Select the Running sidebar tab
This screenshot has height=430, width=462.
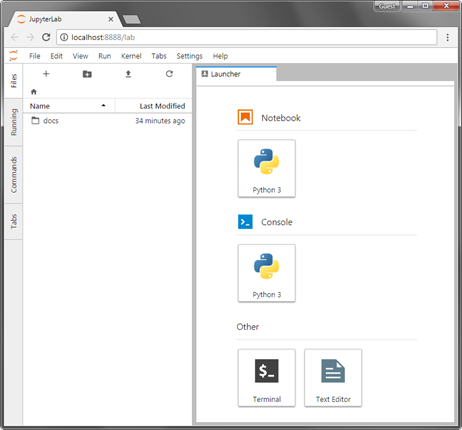coord(14,122)
